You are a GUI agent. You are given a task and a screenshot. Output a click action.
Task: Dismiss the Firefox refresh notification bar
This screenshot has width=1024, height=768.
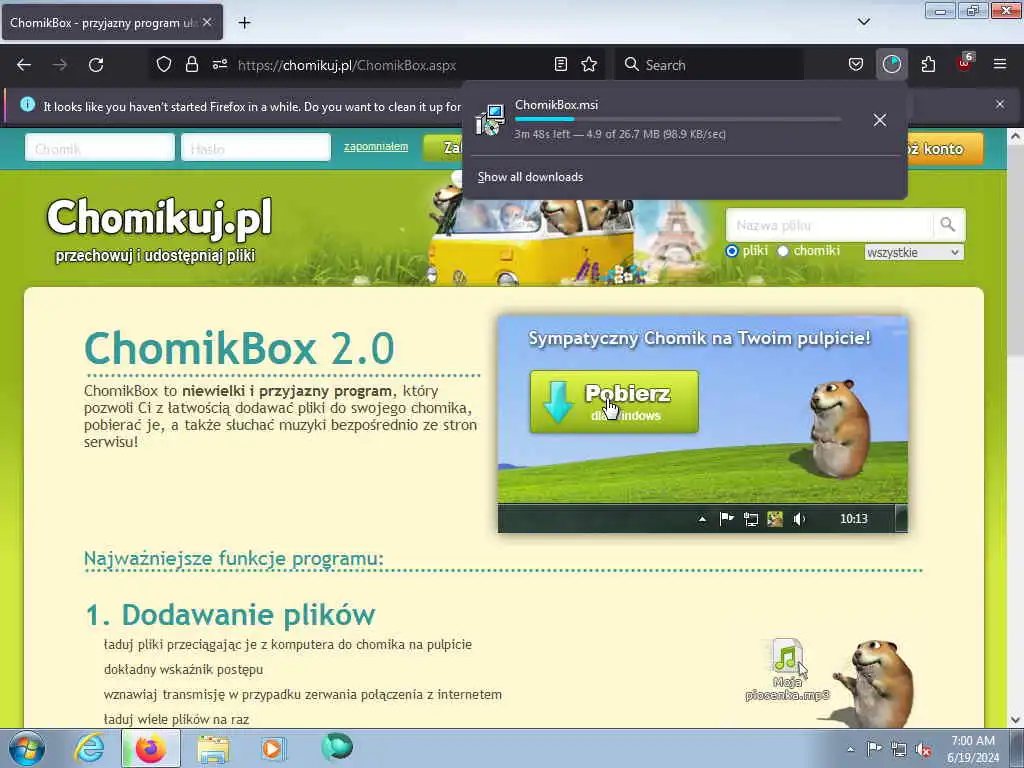tap(1000, 104)
